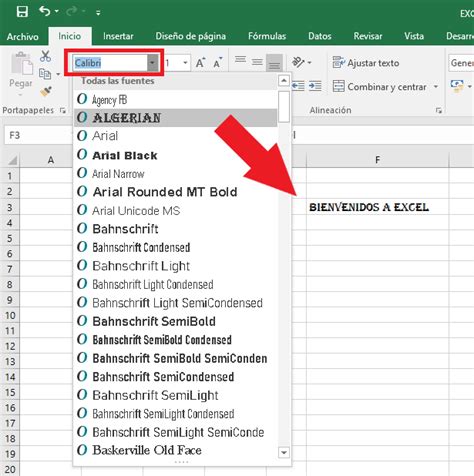Click the Increase Indent icon
Image resolution: width=474 pixels, height=476 pixels.
point(315,86)
